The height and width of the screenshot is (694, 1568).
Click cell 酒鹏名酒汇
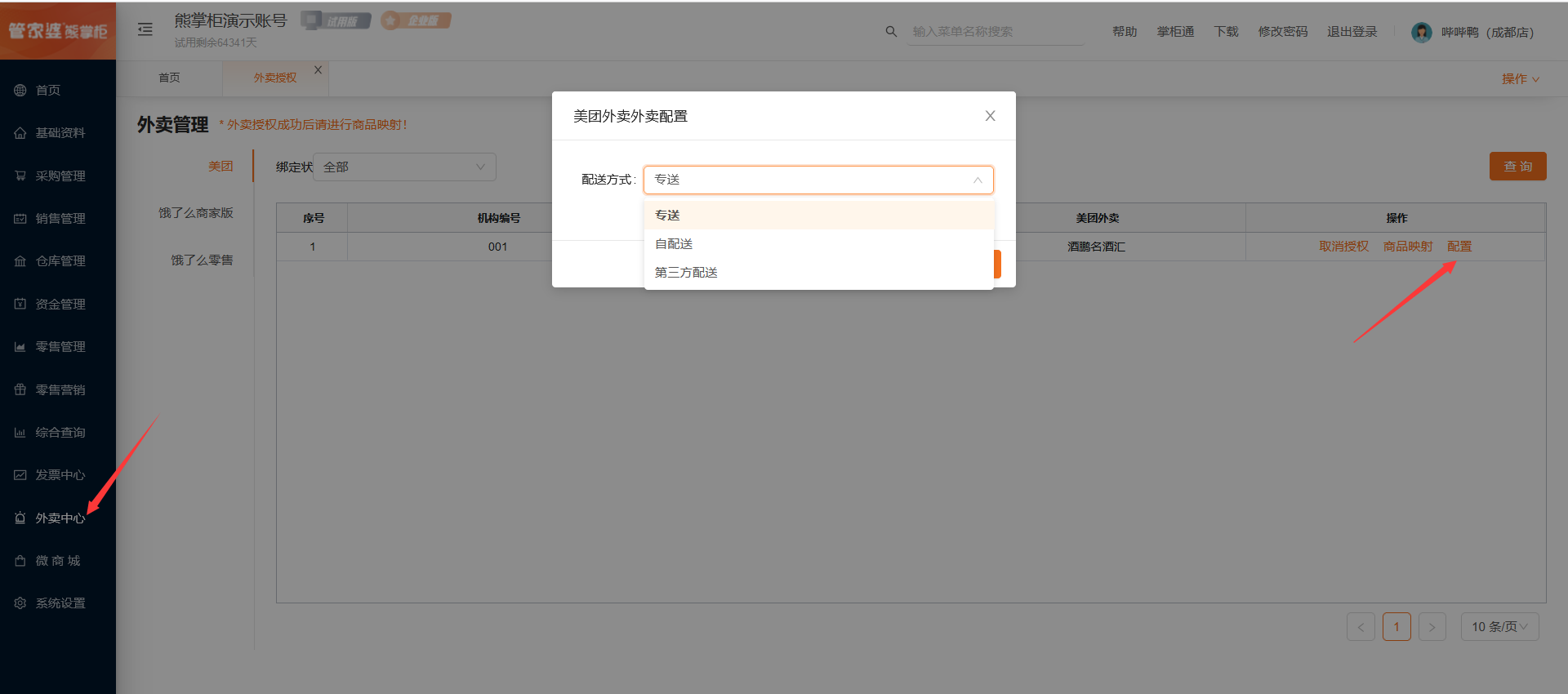click(1096, 247)
